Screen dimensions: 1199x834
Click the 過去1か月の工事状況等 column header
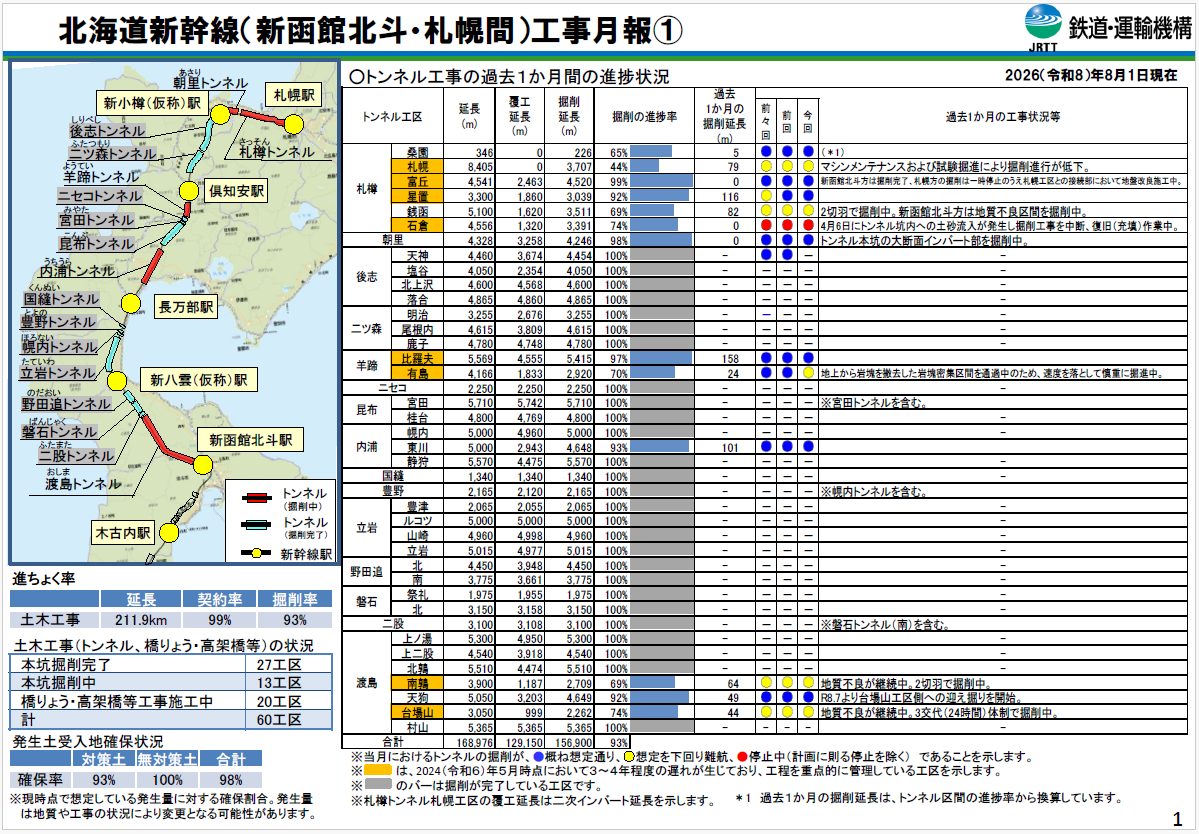coord(1002,117)
